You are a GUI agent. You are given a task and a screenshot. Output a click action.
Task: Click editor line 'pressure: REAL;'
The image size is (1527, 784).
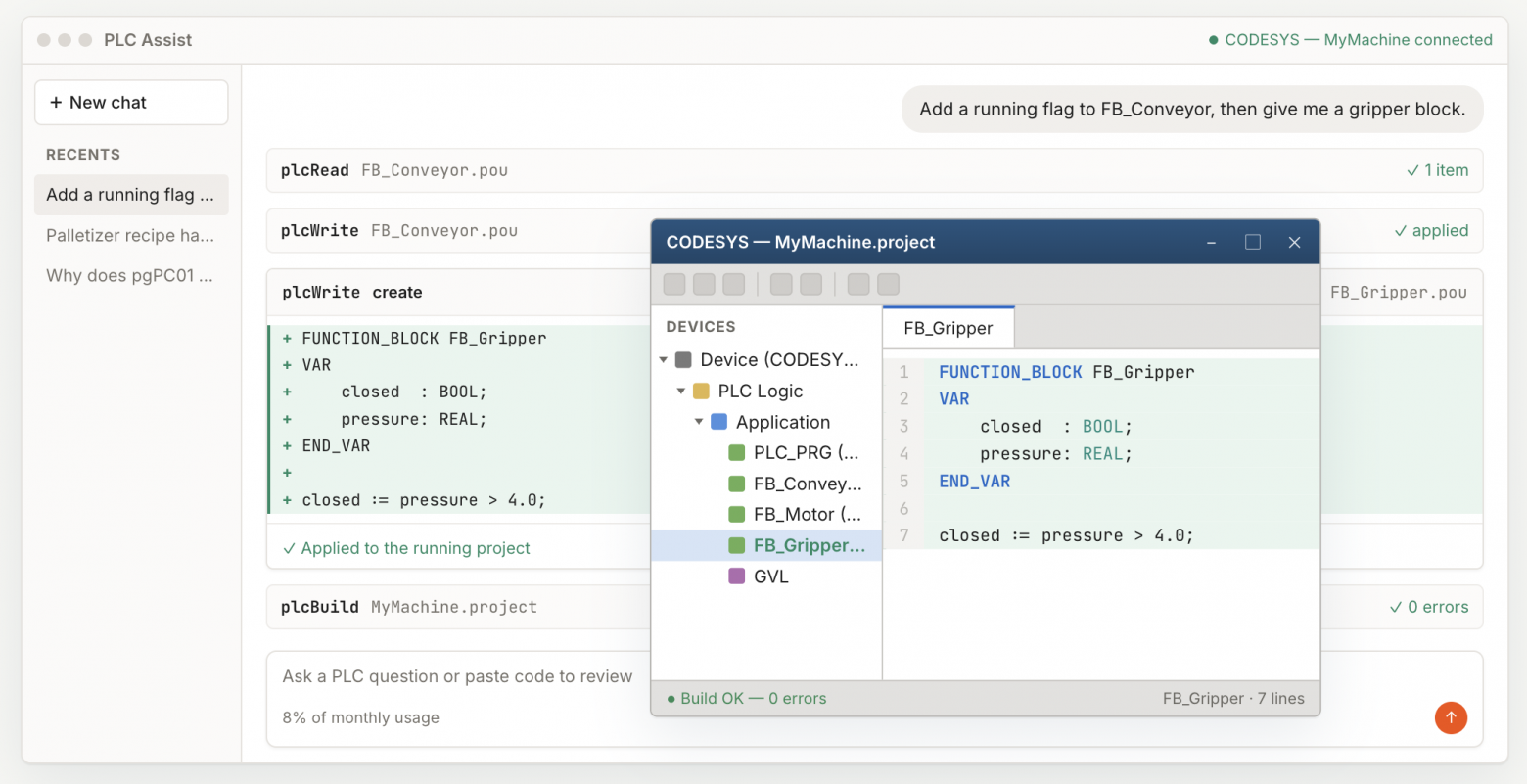coord(1056,453)
